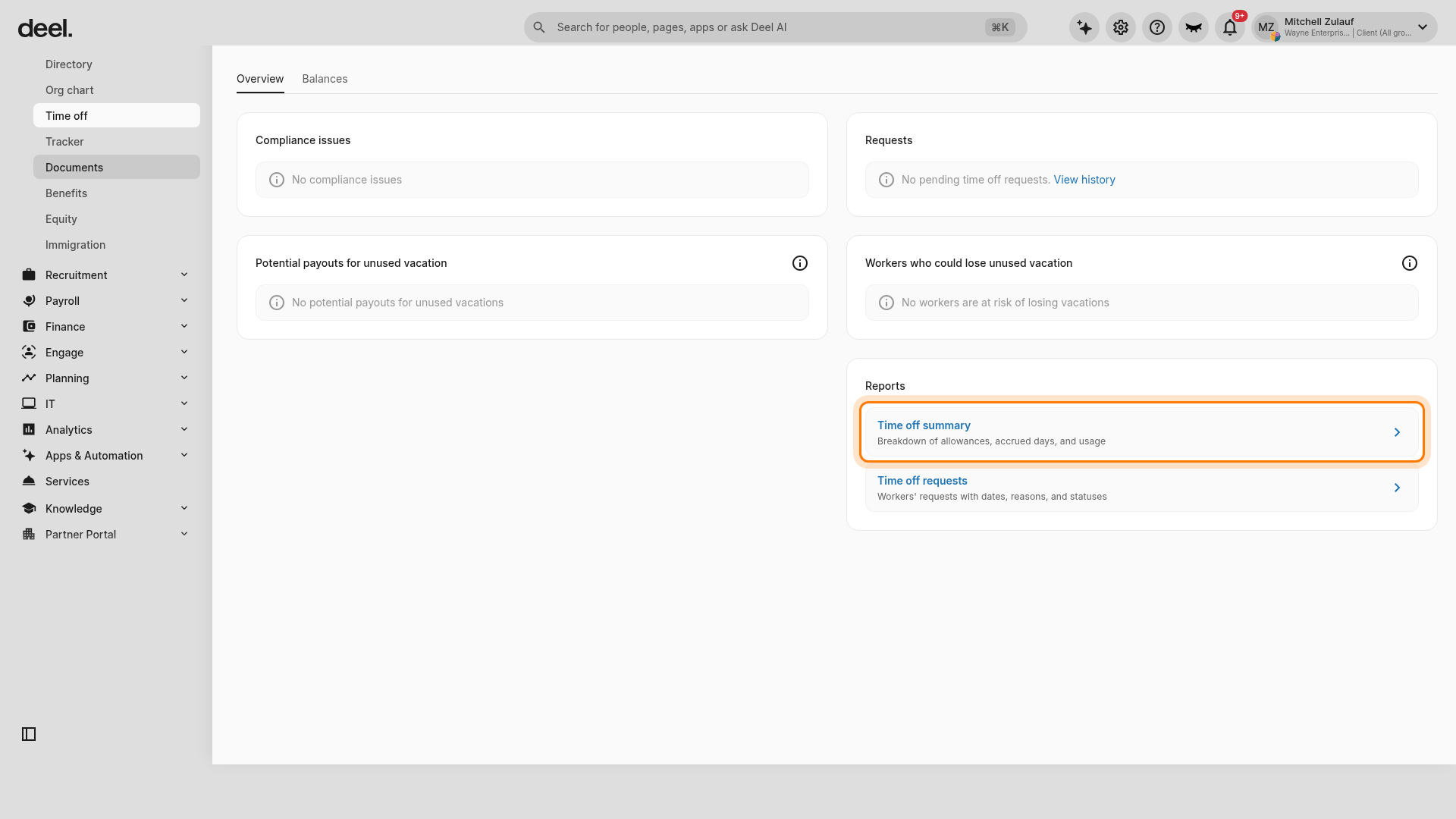Click the chevron on Time off summary row
1456x819 pixels.
coord(1397,432)
